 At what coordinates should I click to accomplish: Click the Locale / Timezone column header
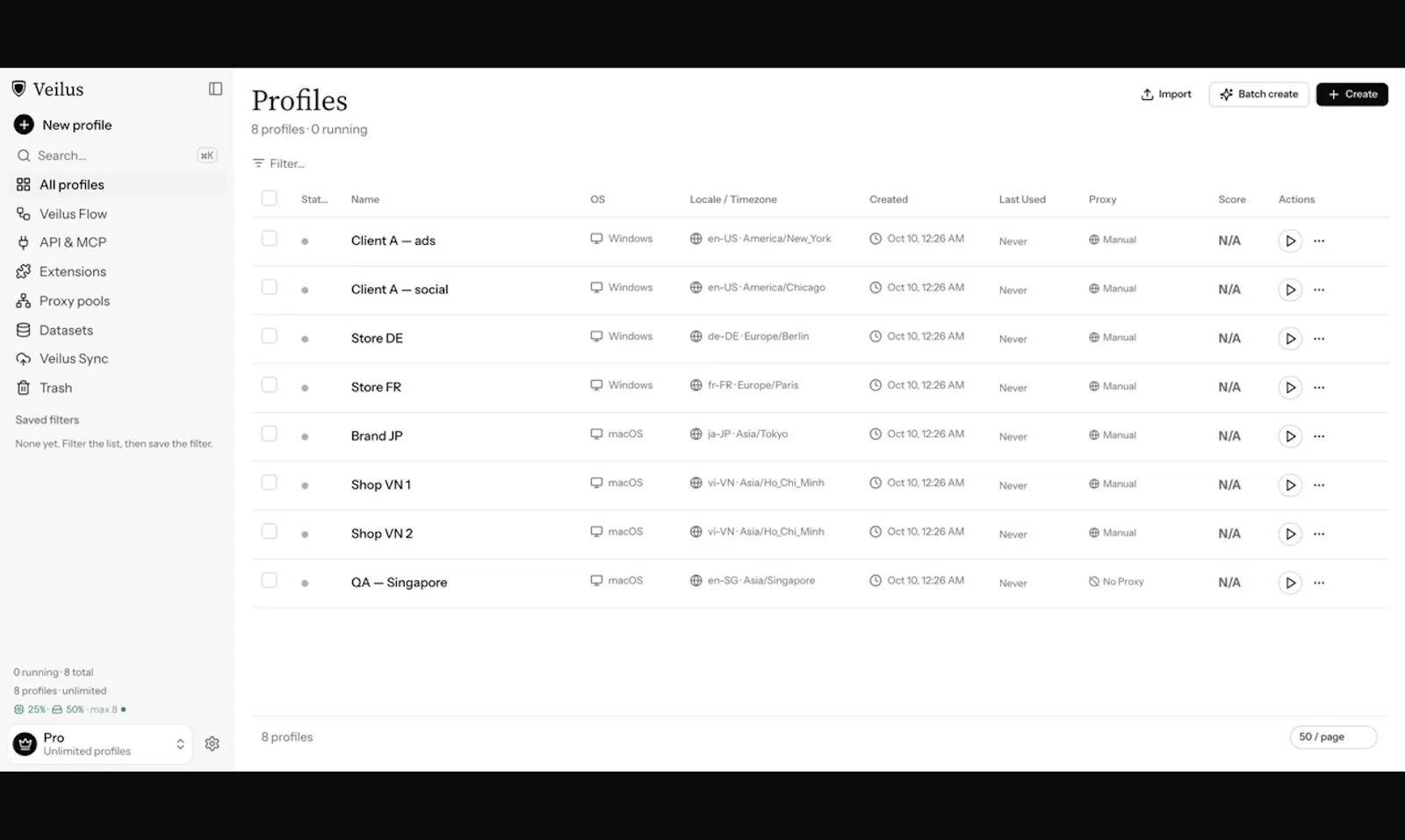click(733, 199)
